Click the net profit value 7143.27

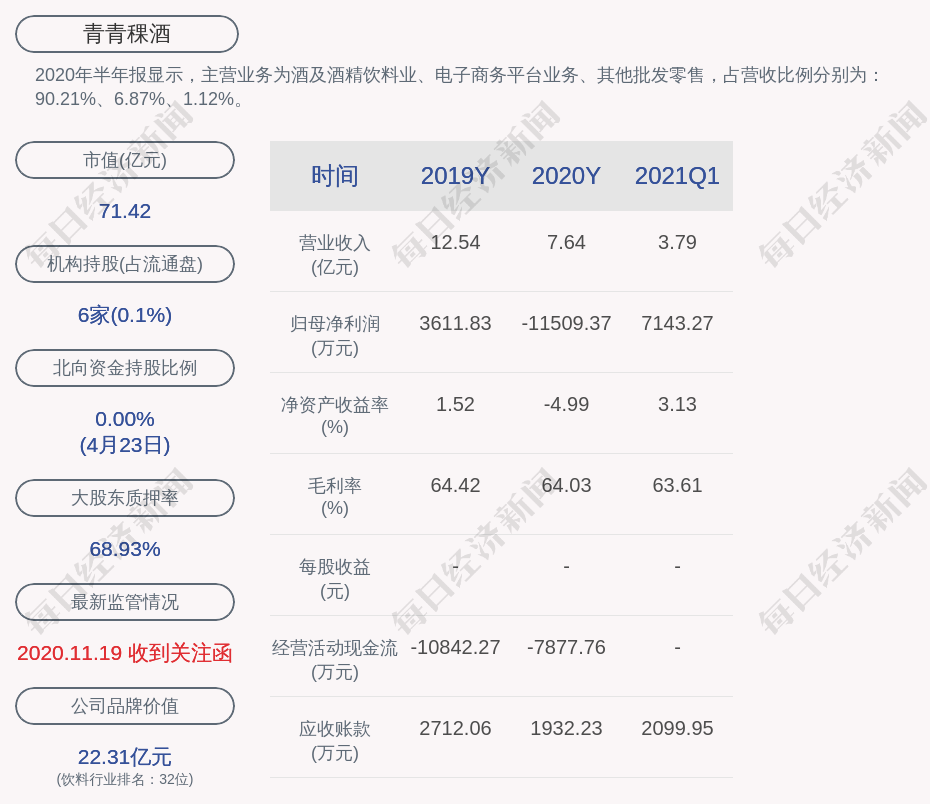click(677, 323)
